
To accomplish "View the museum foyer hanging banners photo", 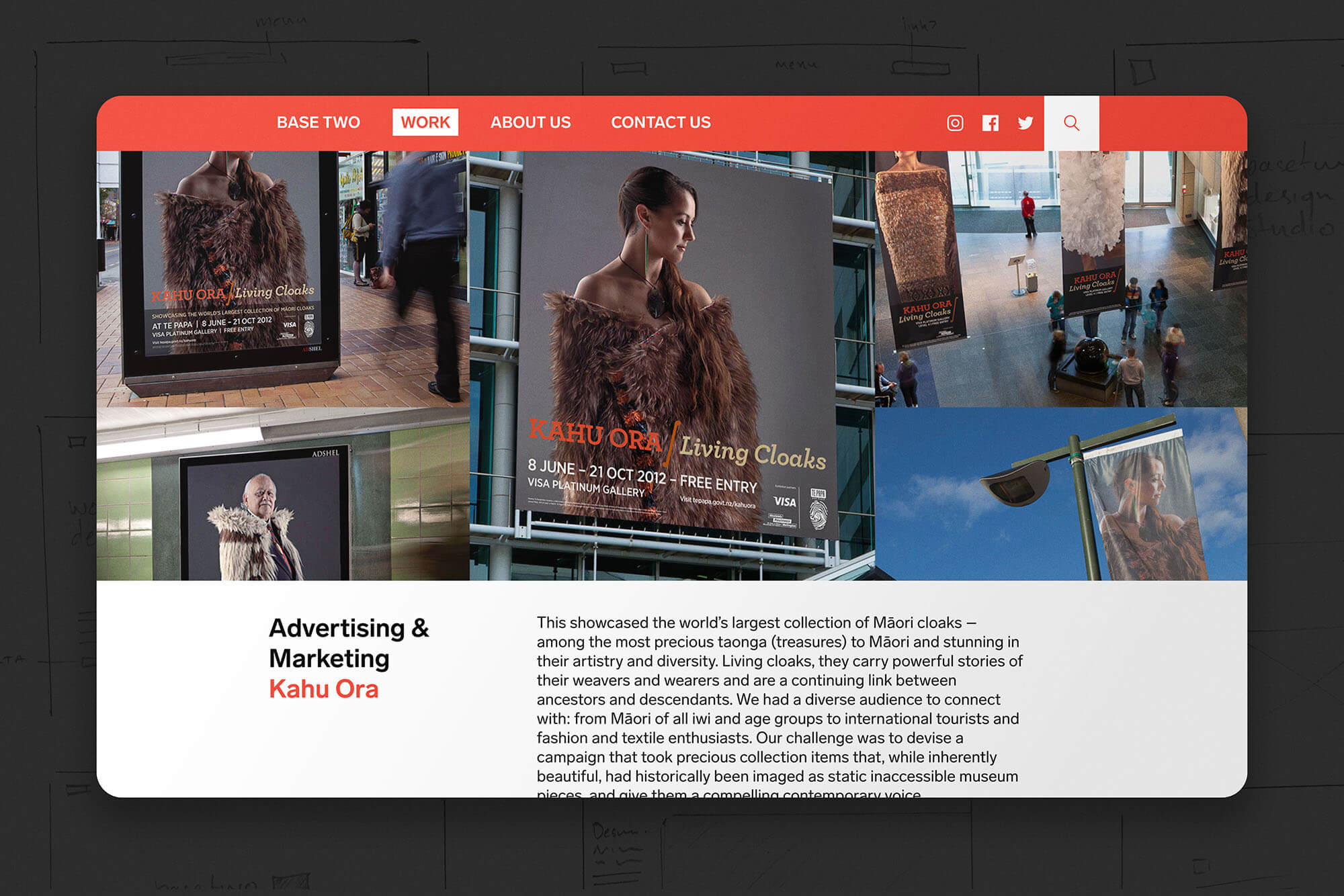I will tap(1061, 279).
